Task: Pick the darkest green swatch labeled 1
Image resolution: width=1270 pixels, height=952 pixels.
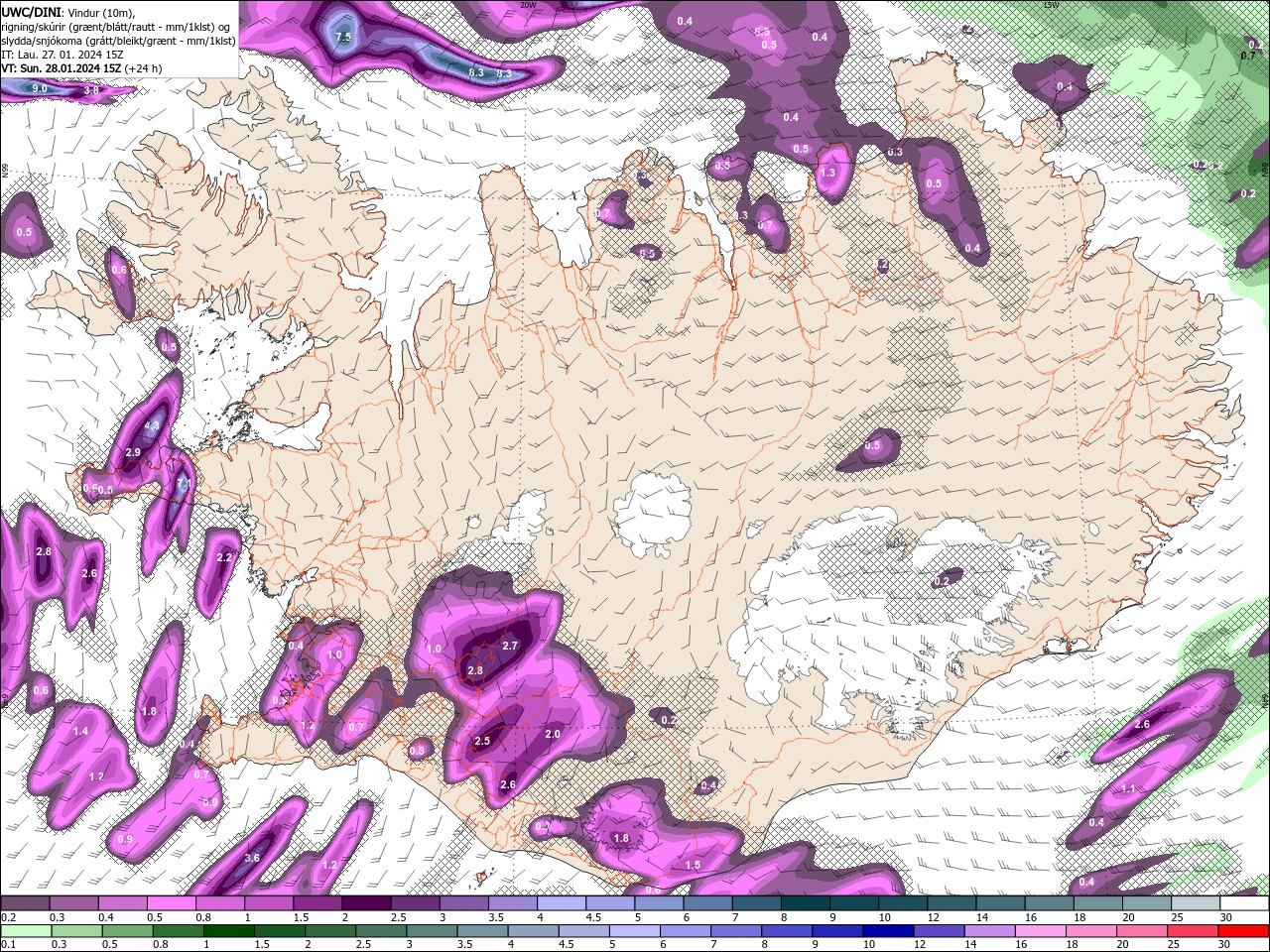Action: coord(228,931)
